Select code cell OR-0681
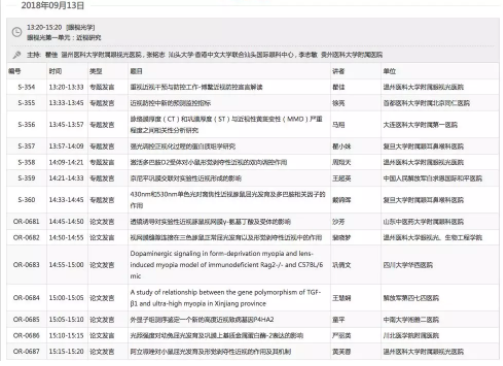This screenshot has height=366, width=503. click(x=26, y=222)
